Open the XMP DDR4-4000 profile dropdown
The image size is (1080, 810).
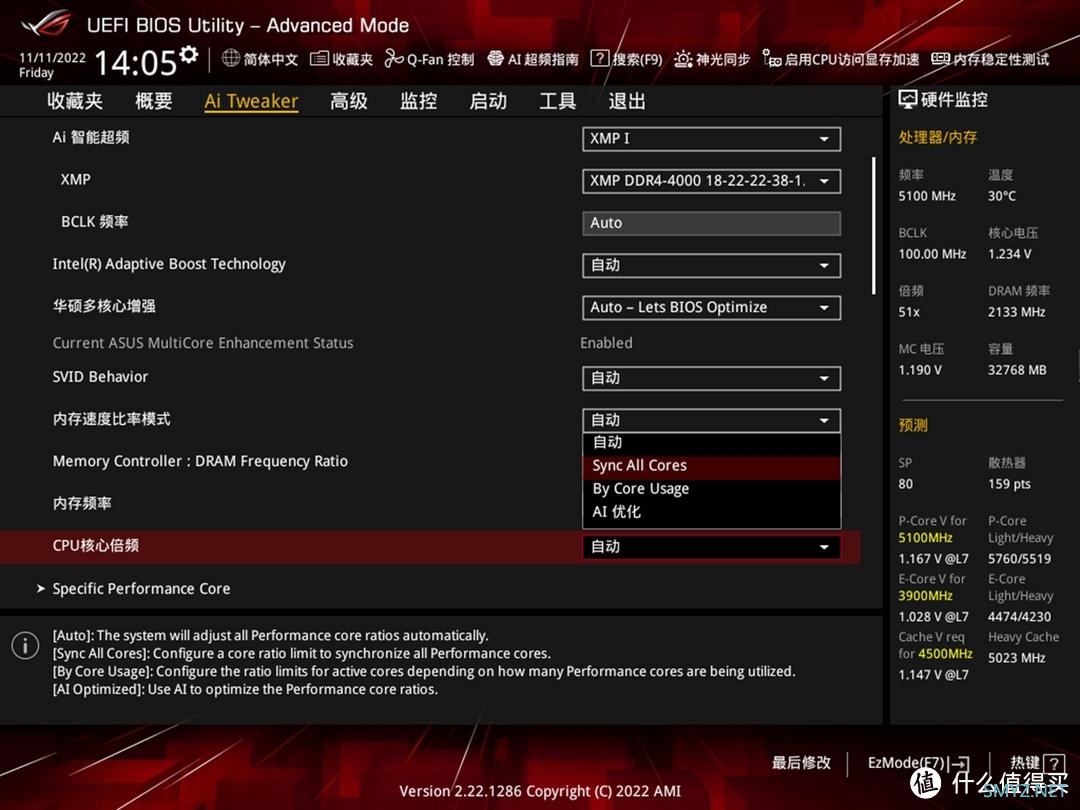click(712, 181)
